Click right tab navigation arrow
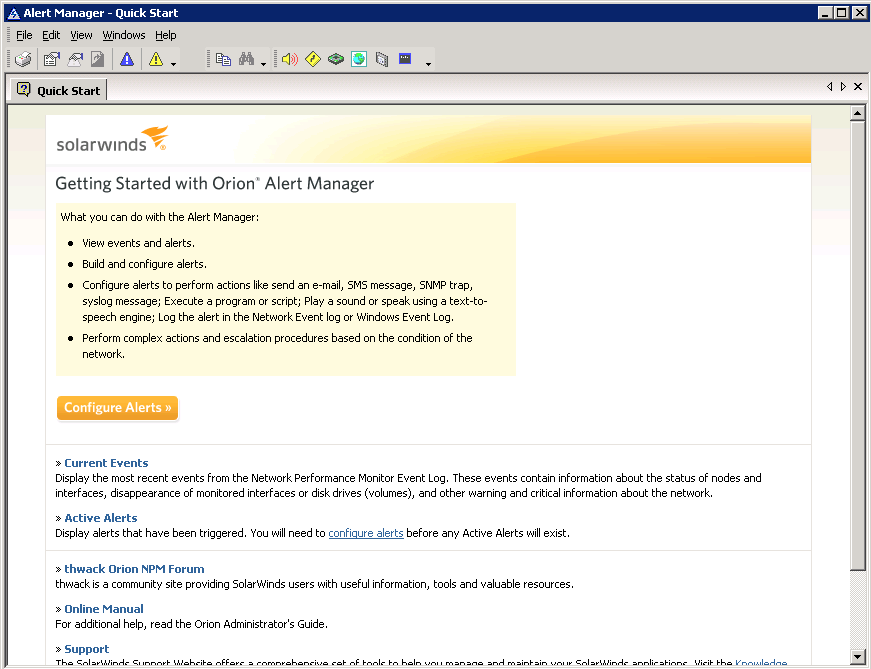 tap(843, 86)
